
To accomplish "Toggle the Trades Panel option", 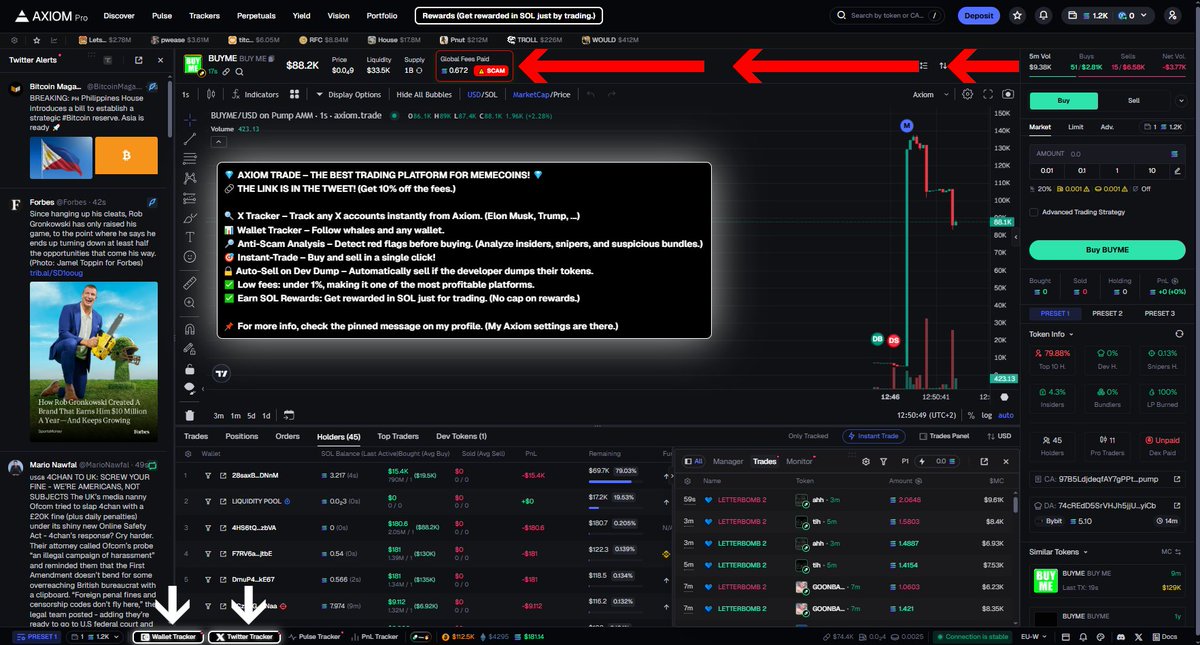I will tap(946, 436).
